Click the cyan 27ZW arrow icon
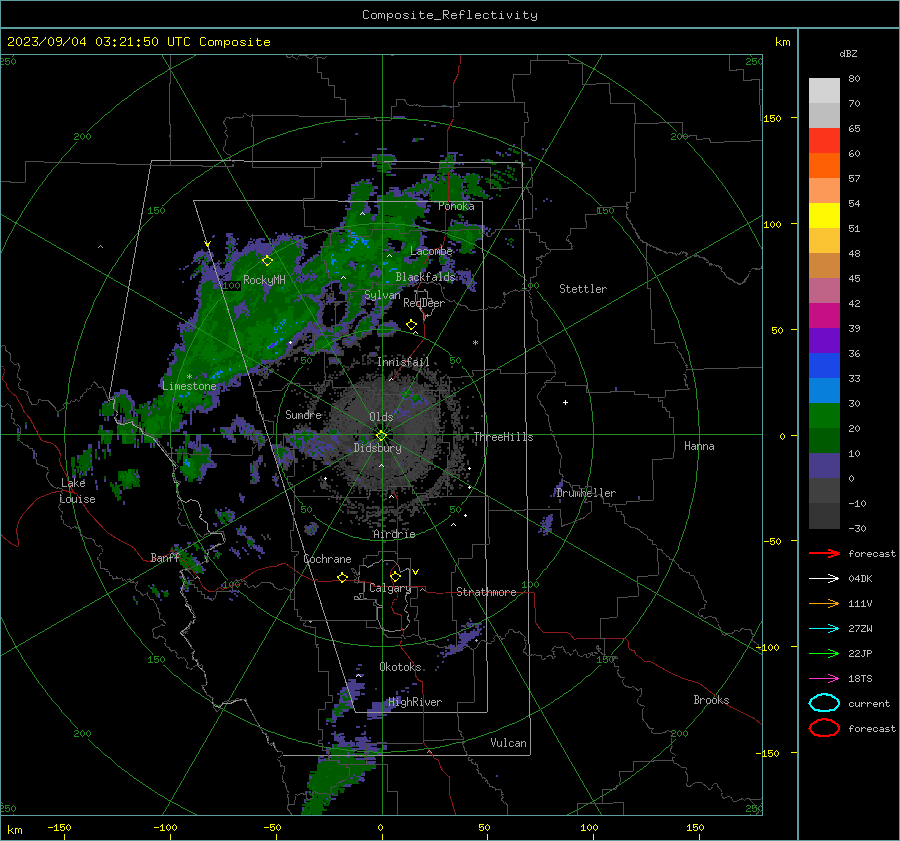Image resolution: width=900 pixels, height=841 pixels. [x=824, y=629]
